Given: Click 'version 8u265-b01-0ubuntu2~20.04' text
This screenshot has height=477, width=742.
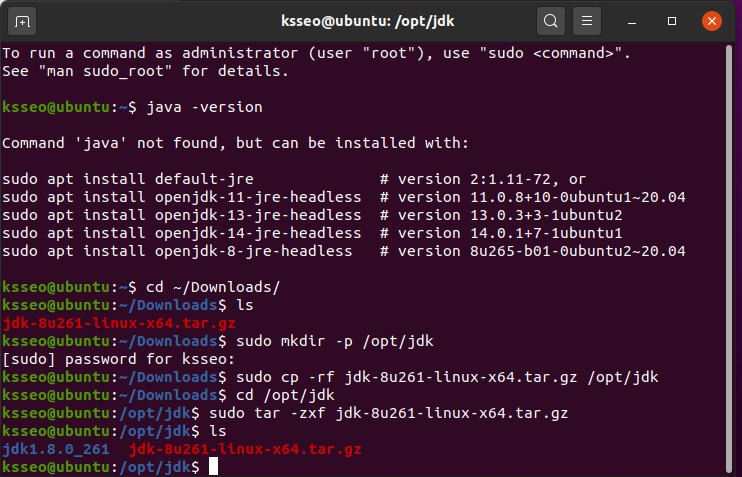Looking at the screenshot, I should coord(541,251).
